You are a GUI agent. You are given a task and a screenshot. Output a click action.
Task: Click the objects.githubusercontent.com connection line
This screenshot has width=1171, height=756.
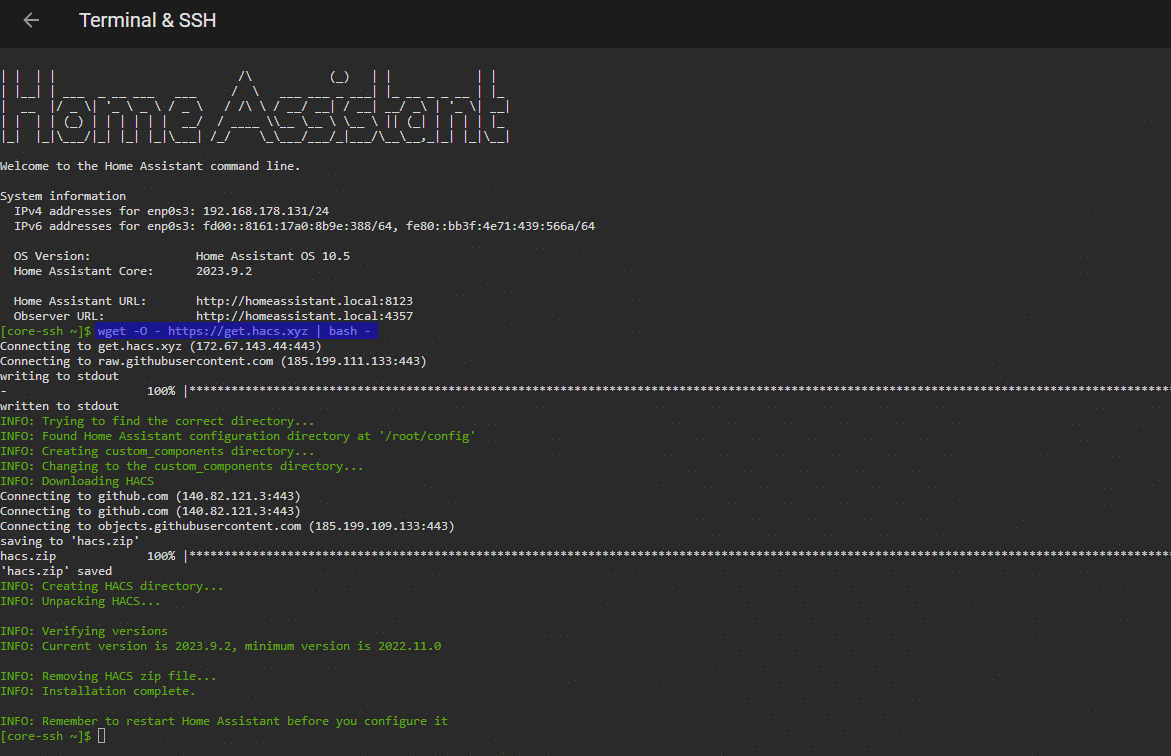tap(227, 526)
